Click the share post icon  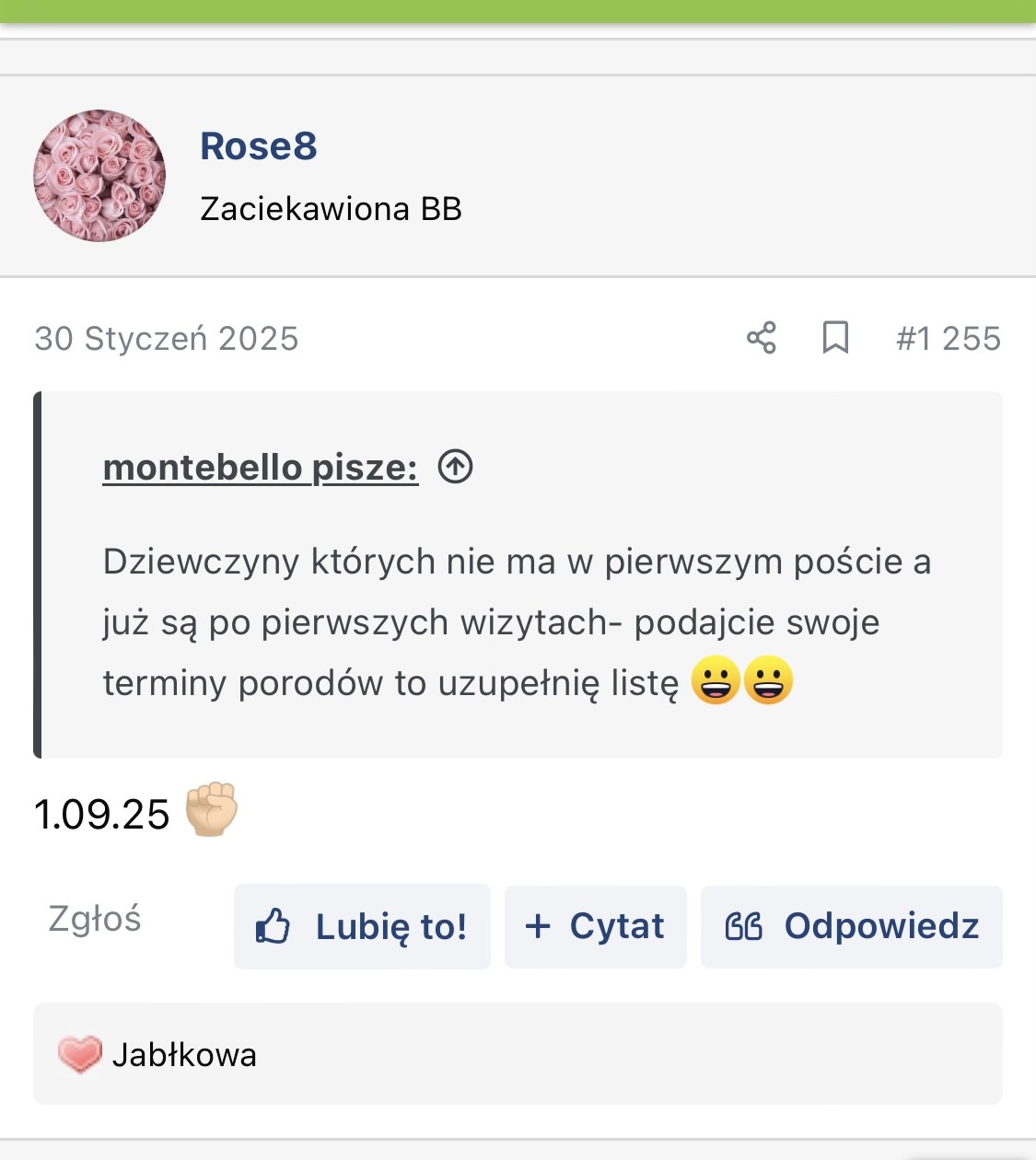(762, 338)
